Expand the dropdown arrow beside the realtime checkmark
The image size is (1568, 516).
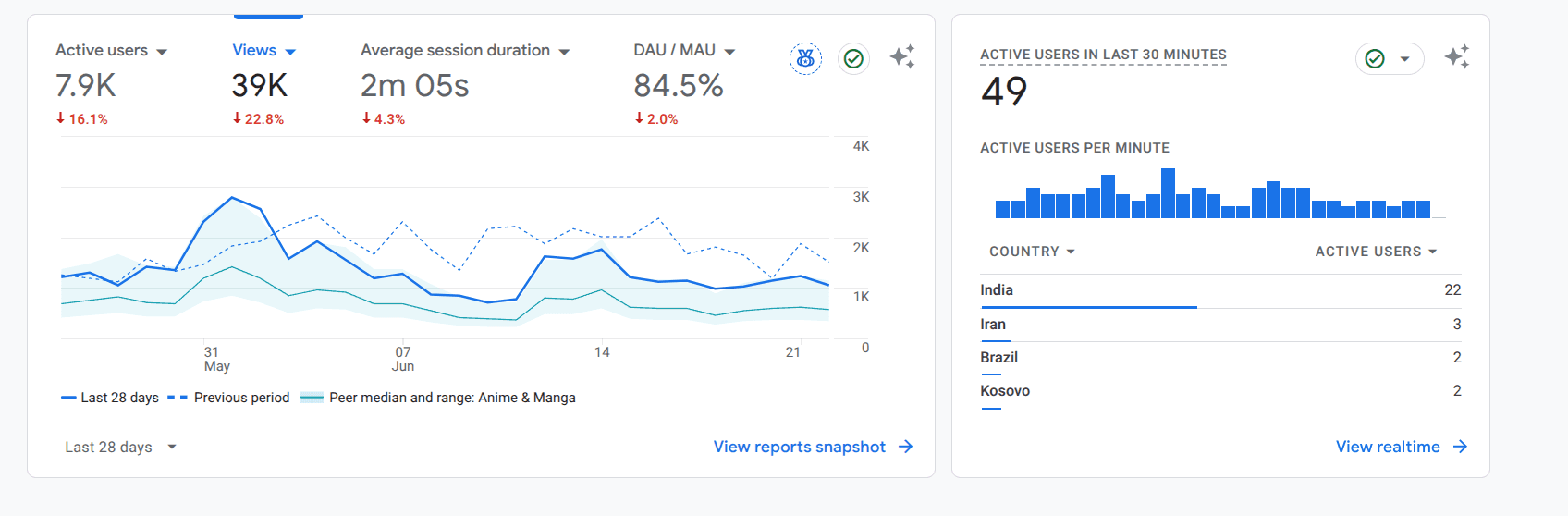click(x=1404, y=58)
